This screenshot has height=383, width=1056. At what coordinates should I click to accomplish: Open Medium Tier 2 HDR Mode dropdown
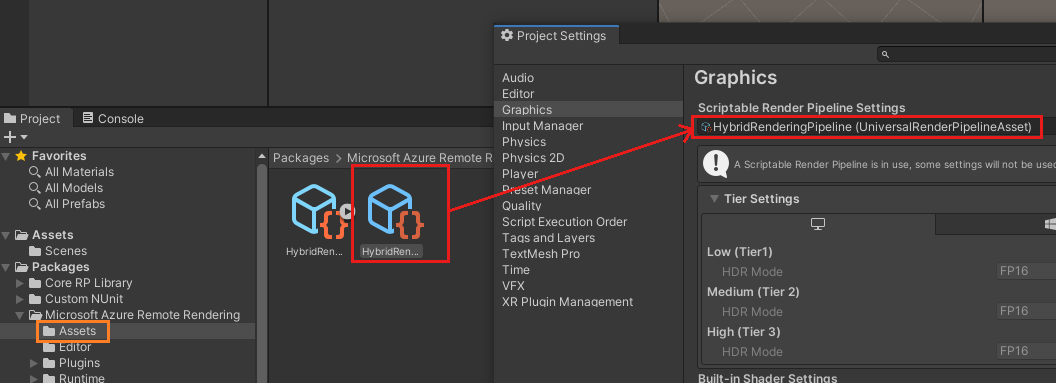[x=1026, y=311]
